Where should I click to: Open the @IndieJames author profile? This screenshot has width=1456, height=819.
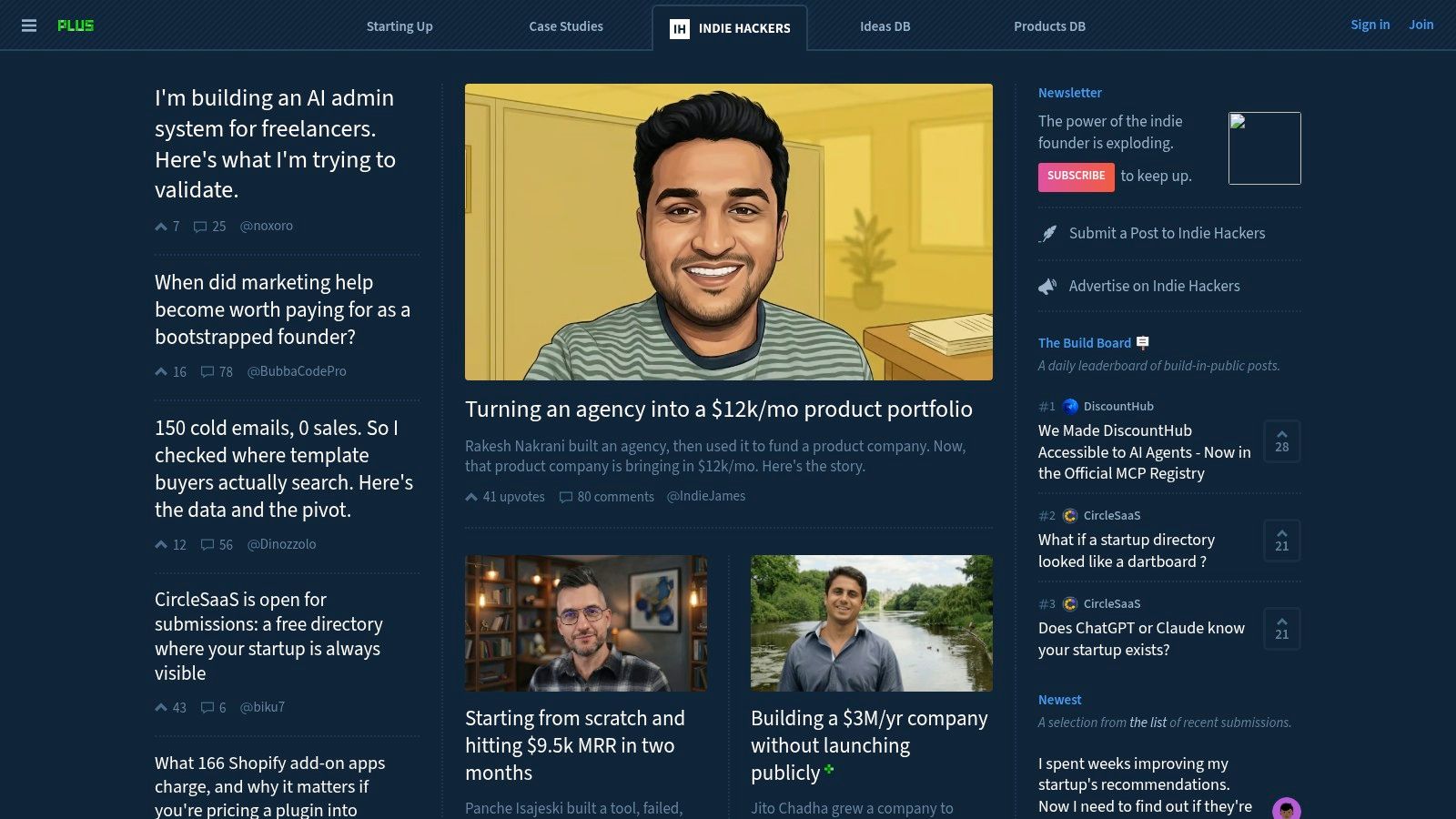(706, 496)
